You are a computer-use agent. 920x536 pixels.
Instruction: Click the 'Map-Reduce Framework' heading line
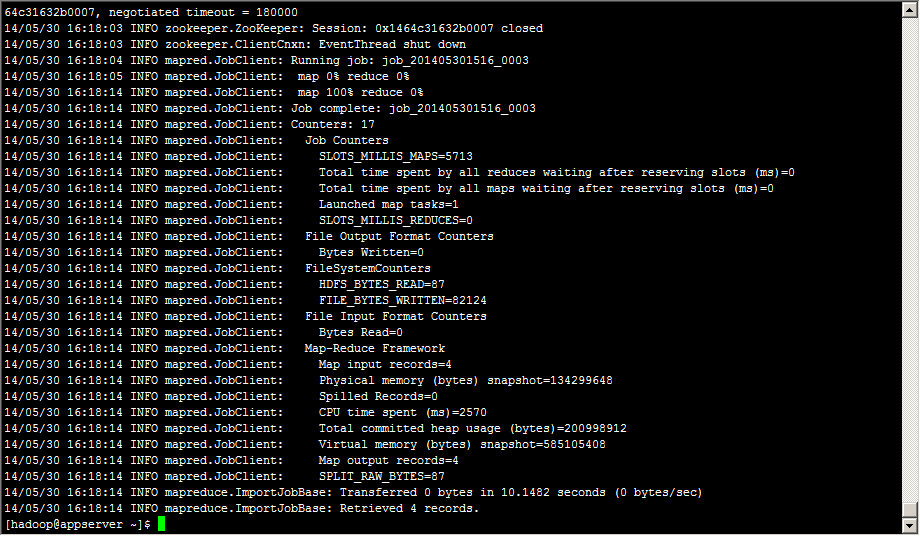225,348
